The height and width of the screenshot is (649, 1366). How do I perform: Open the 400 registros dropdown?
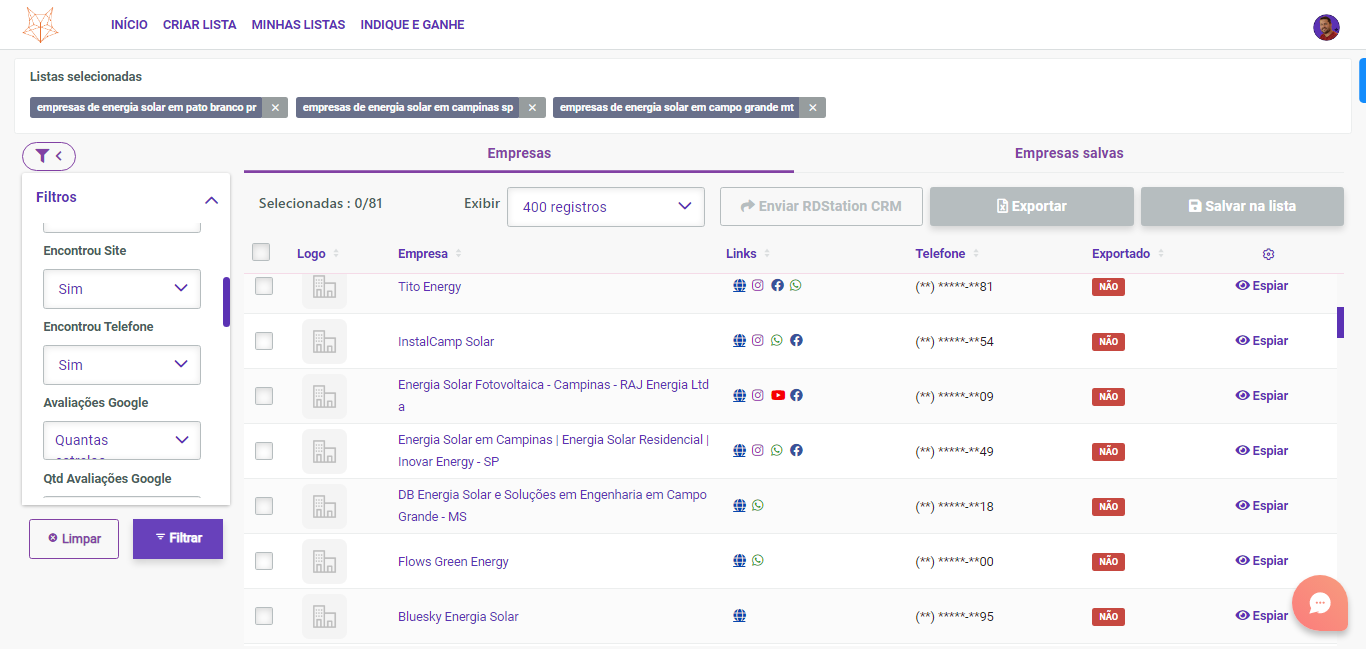[x=605, y=207]
